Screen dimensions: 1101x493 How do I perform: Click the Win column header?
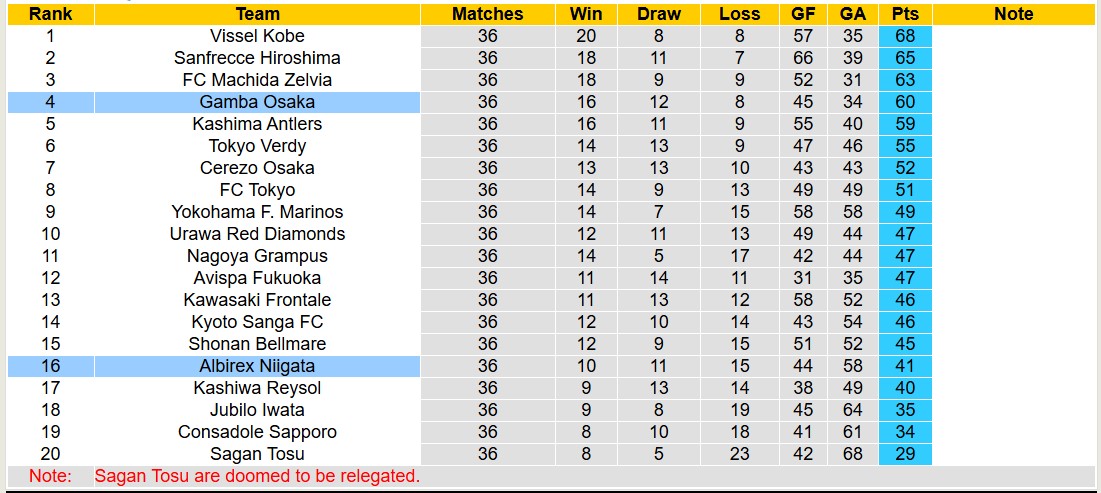[x=586, y=14]
